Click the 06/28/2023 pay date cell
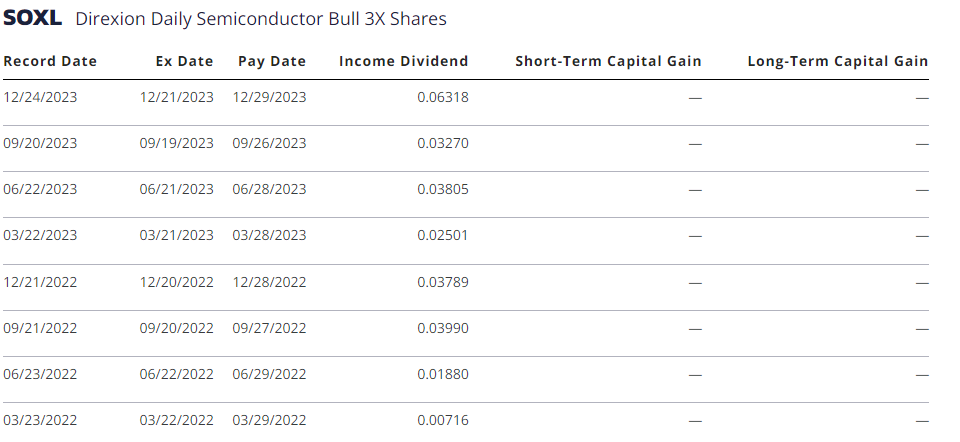This screenshot has height=442, width=960. coord(269,189)
